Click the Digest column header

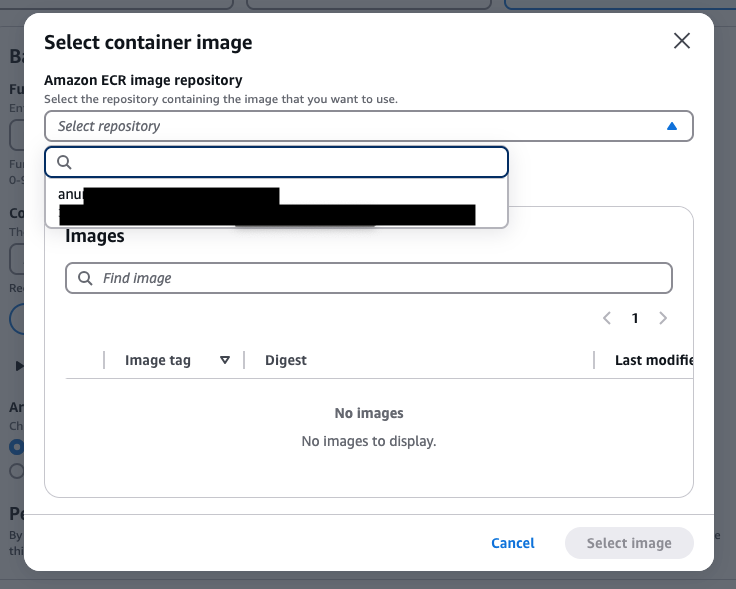285,360
